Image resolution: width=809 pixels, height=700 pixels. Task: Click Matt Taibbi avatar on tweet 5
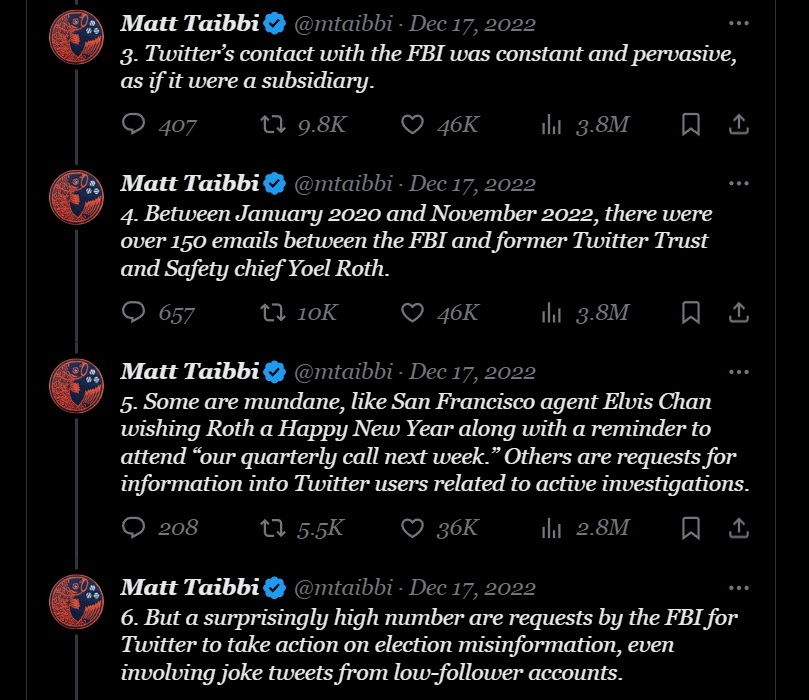click(77, 386)
